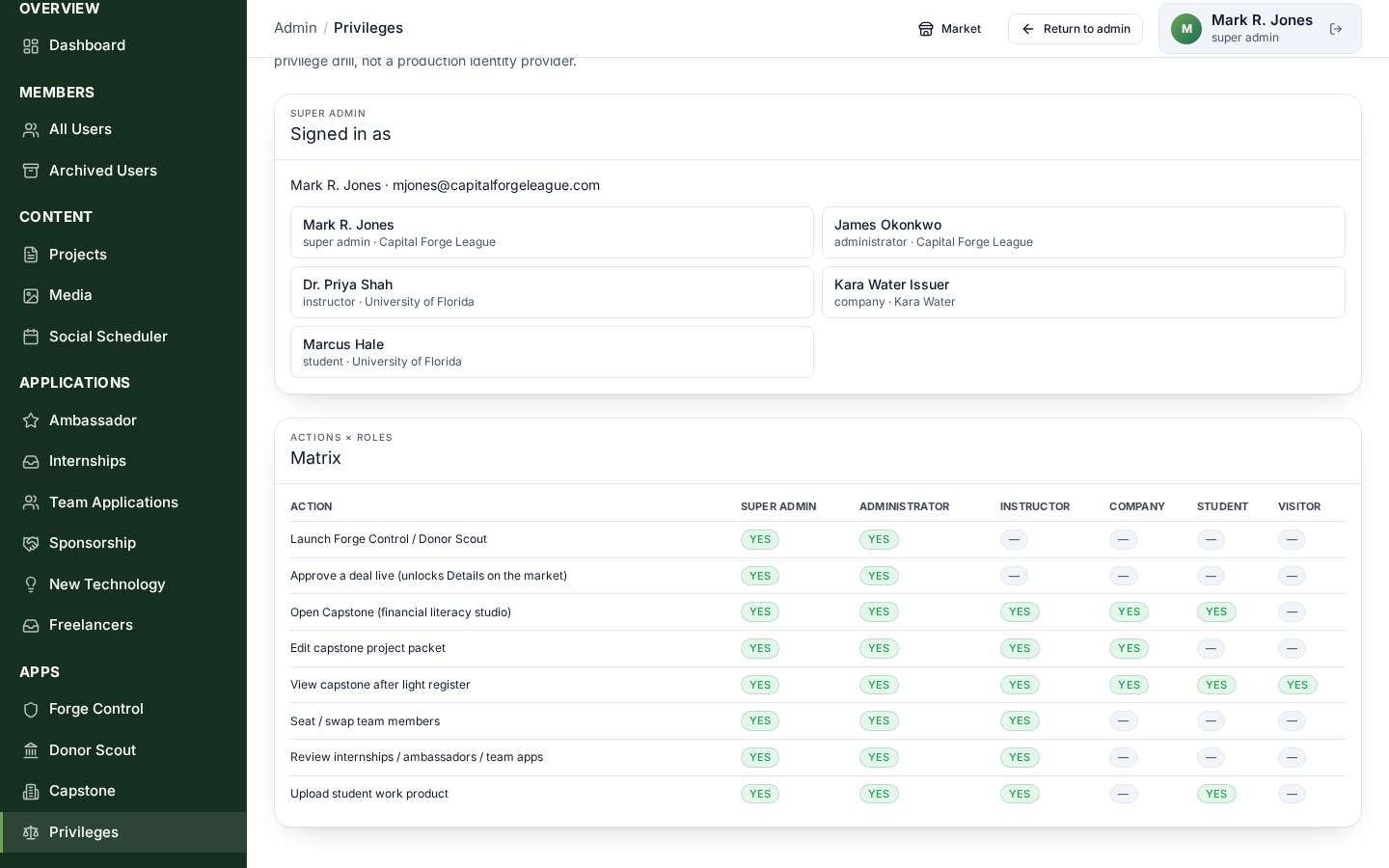Viewport: 1389px width, 868px height.
Task: Click the Donor Scout bank icon
Action: 31,750
